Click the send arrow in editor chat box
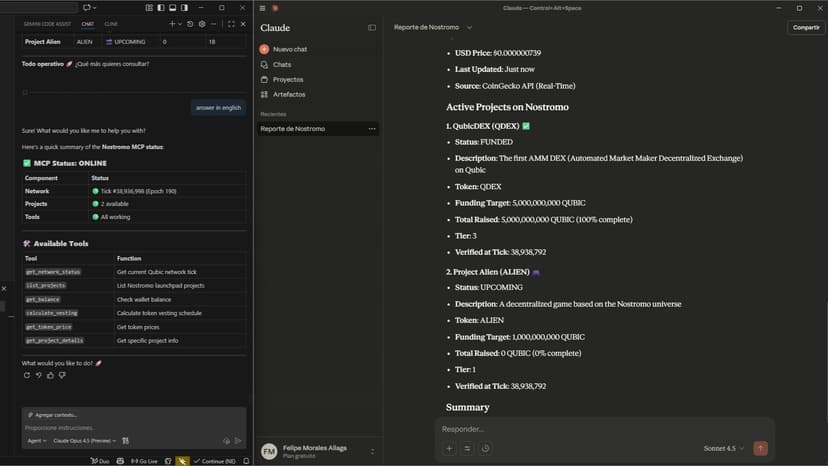Image resolution: width=828 pixels, height=466 pixels. 238,441
